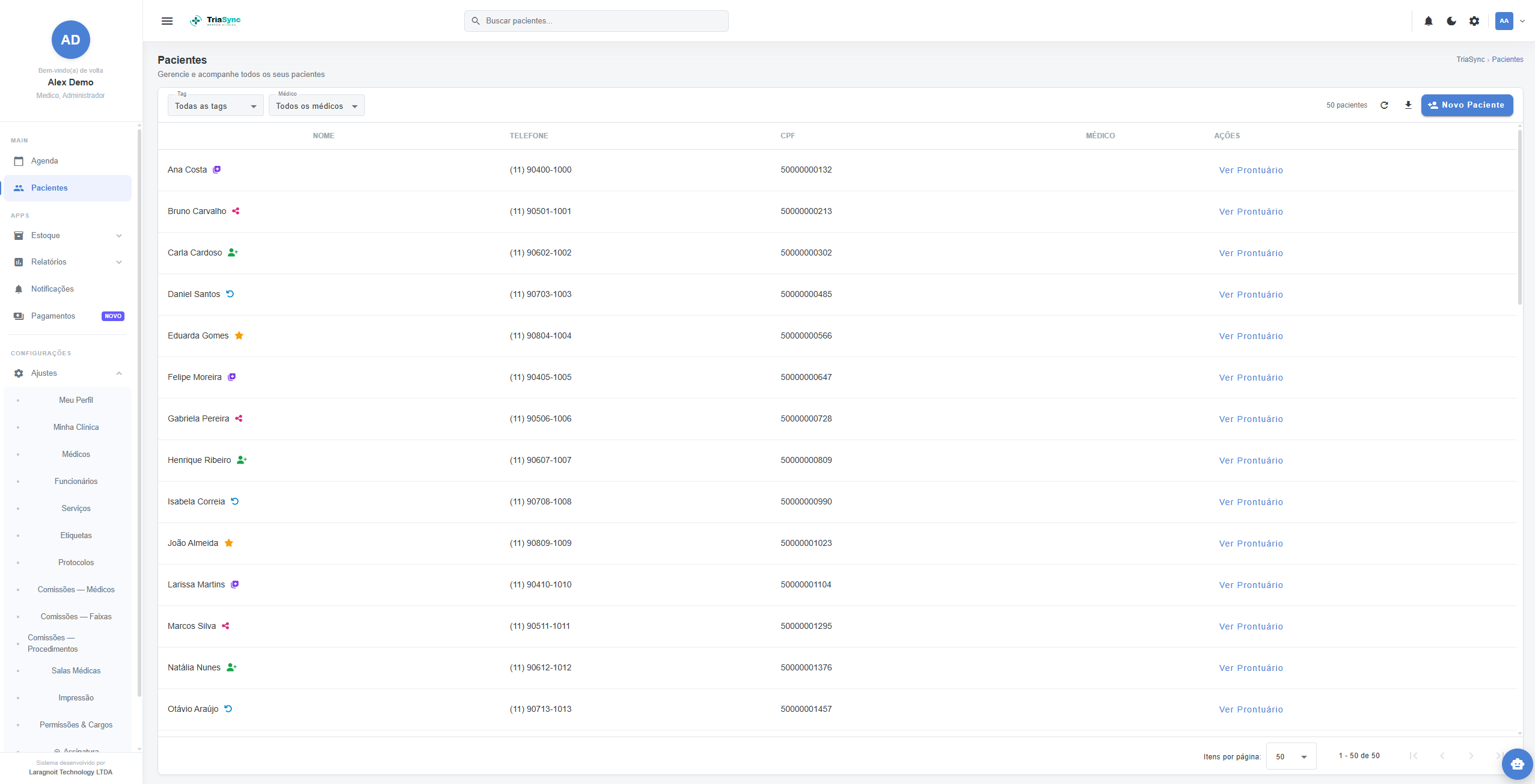The image size is (1535, 784).
Task: Click the star tag beside Eduarda Gomes
Action: coord(239,335)
